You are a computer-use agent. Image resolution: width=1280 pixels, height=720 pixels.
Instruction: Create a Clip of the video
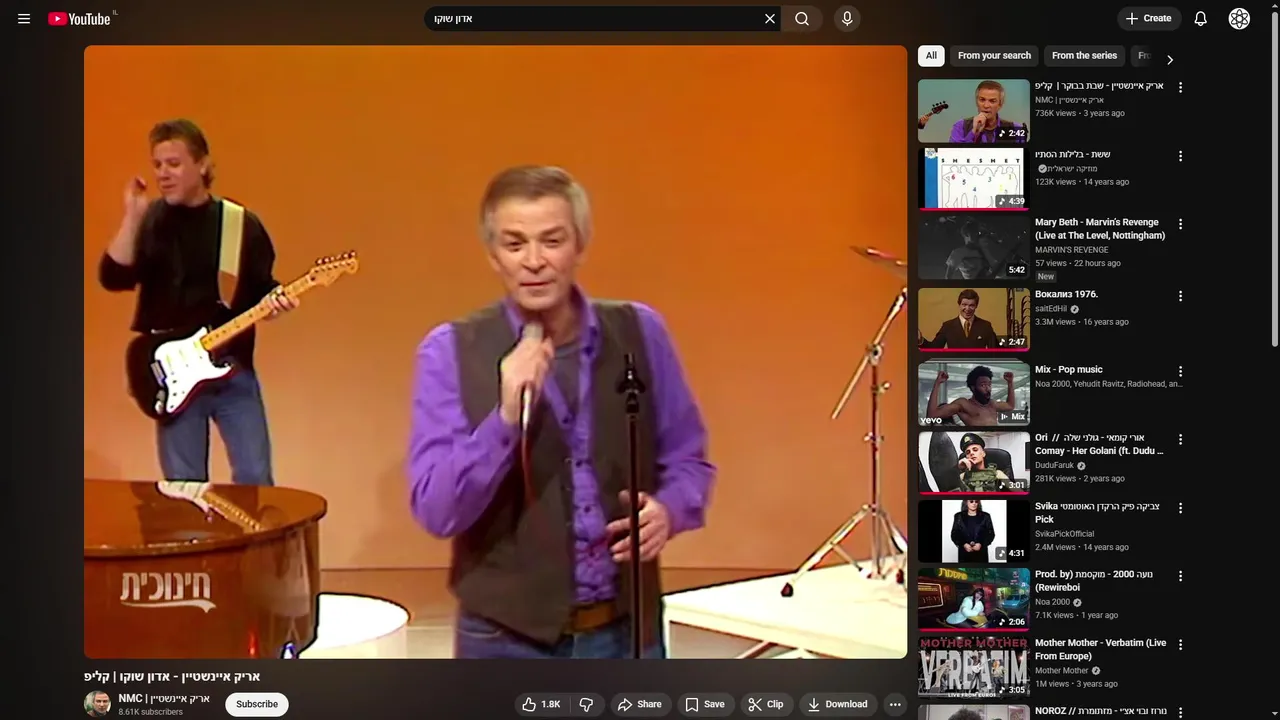click(766, 704)
